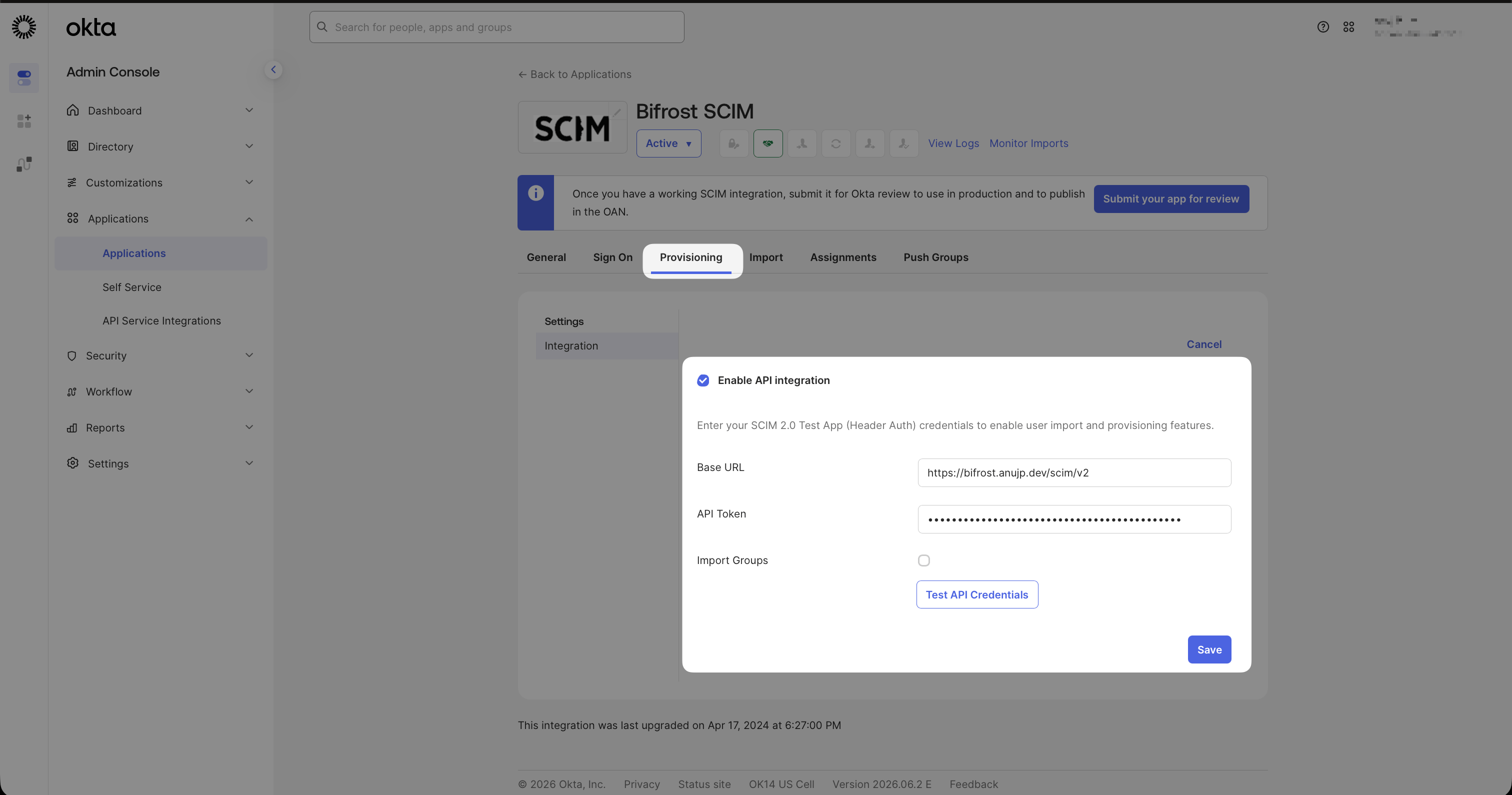Switch to the Sign On tab
This screenshot has height=795, width=1512.
click(x=613, y=257)
